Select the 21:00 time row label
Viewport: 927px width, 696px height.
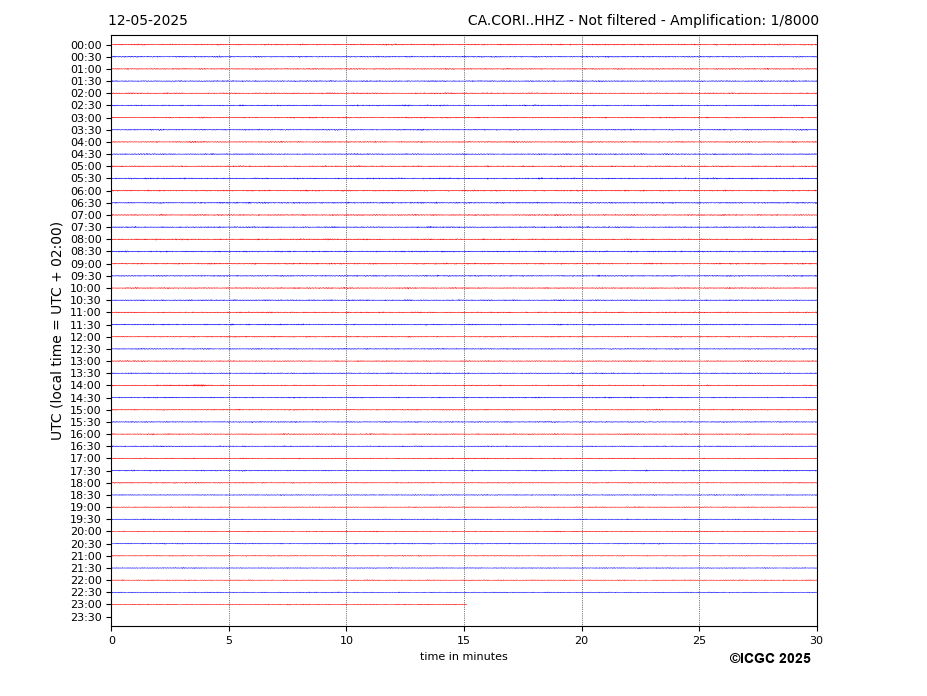coord(86,556)
